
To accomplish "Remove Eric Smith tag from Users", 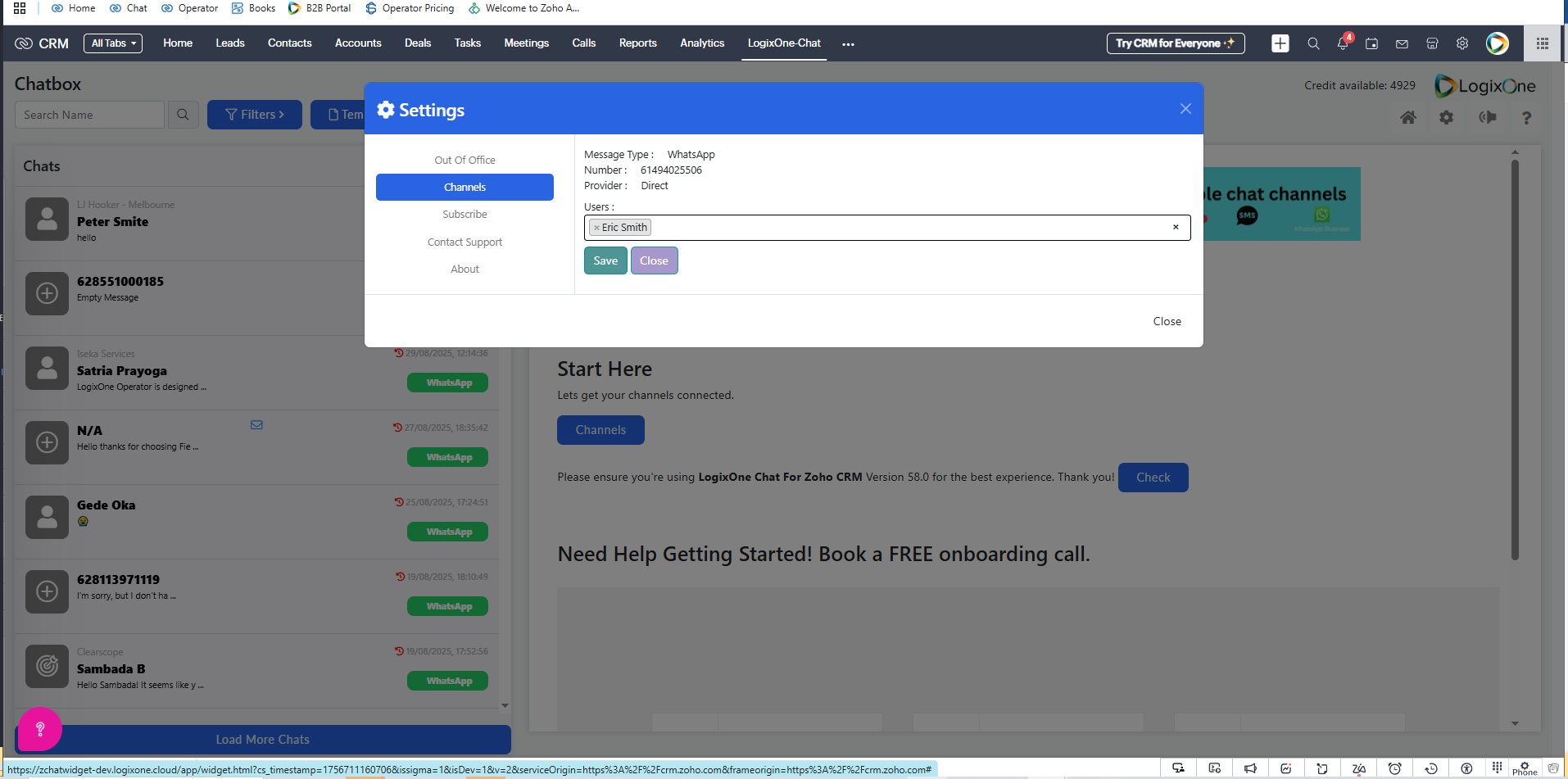I will coord(596,228).
